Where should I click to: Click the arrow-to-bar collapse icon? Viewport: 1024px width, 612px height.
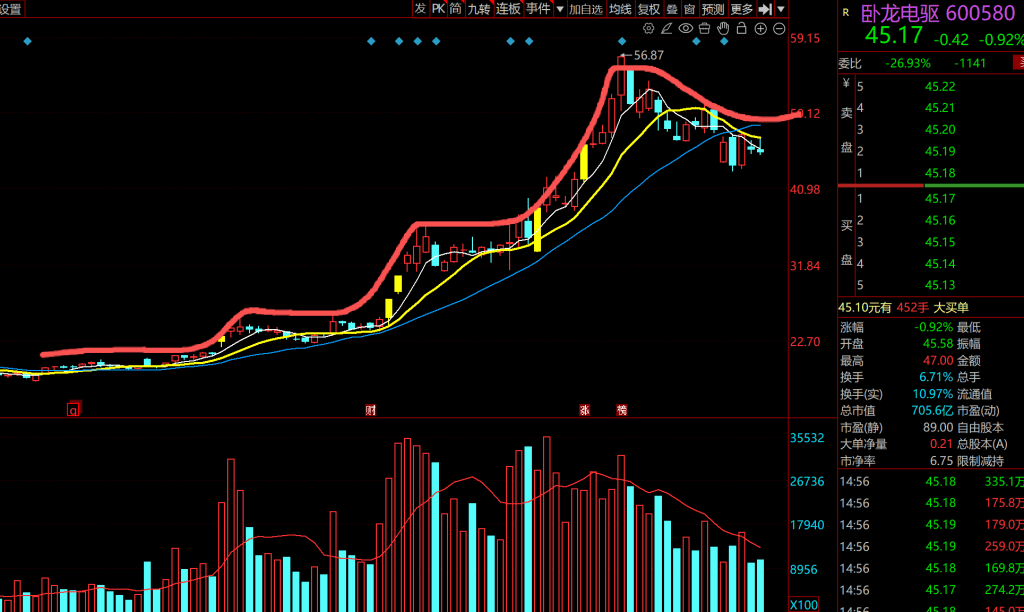(x=765, y=9)
